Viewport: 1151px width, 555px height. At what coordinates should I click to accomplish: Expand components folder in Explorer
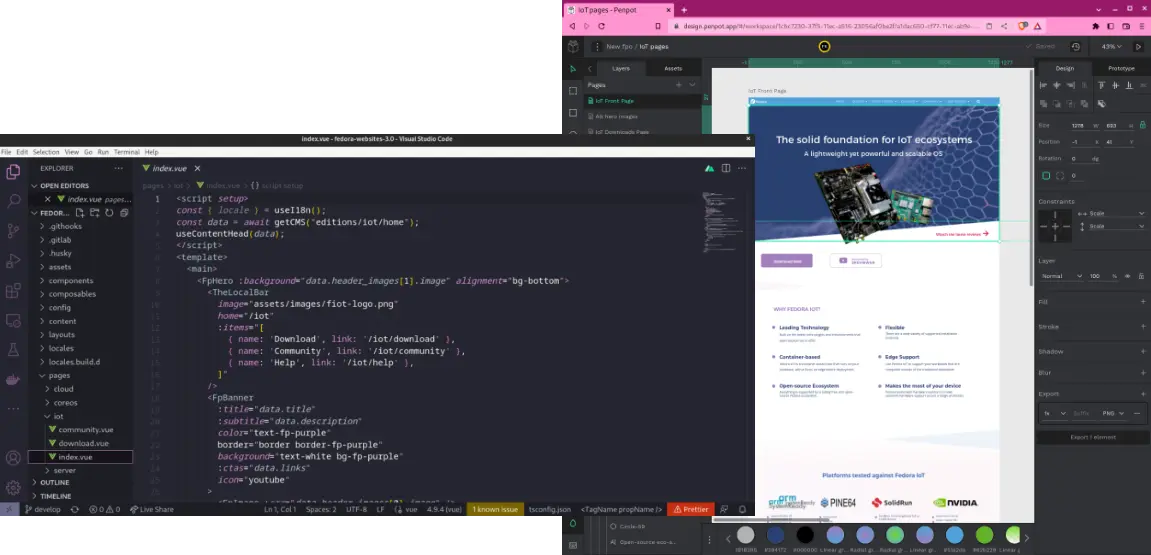70,280
